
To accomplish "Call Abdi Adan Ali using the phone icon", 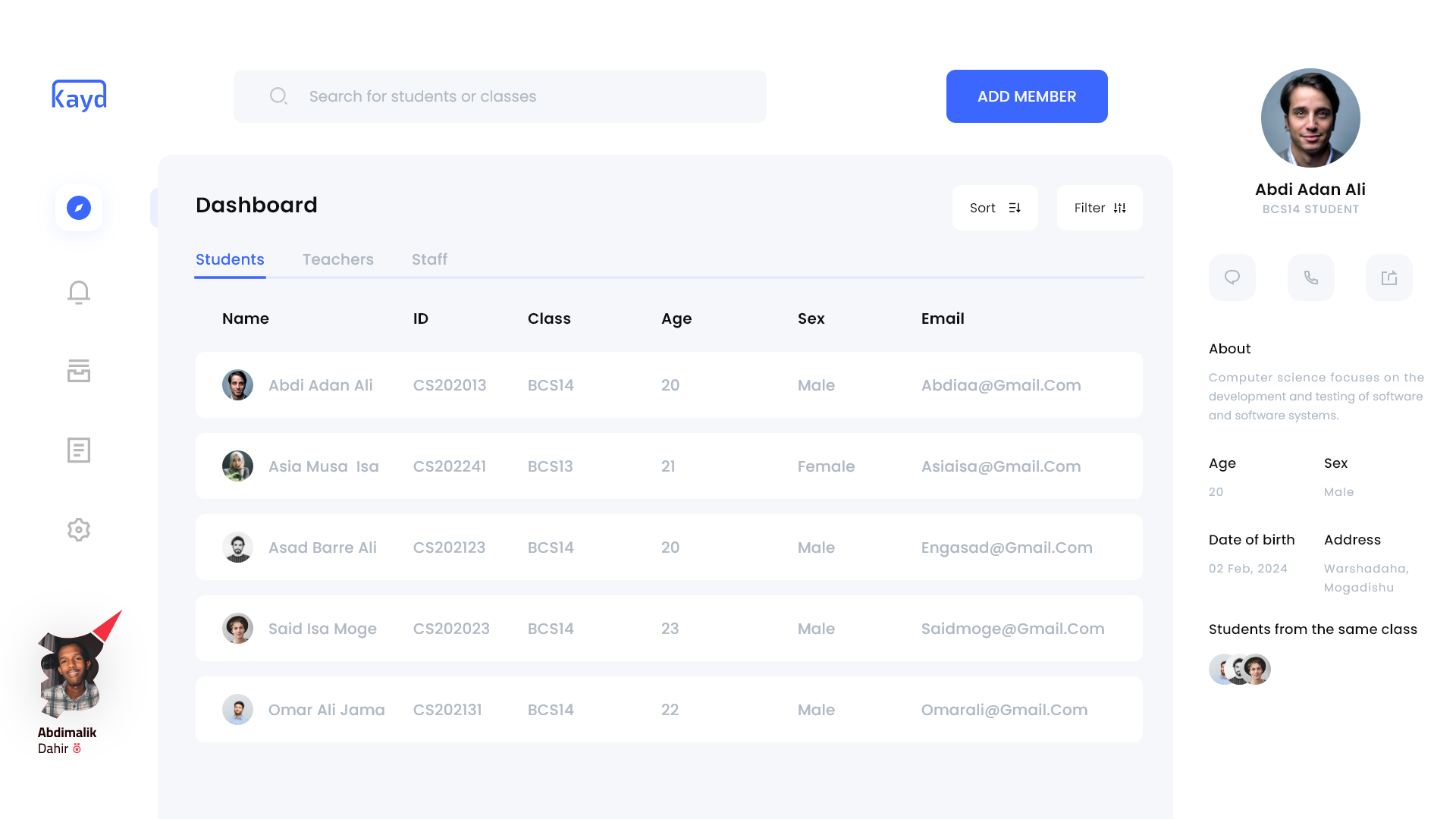I will pyautogui.click(x=1310, y=278).
